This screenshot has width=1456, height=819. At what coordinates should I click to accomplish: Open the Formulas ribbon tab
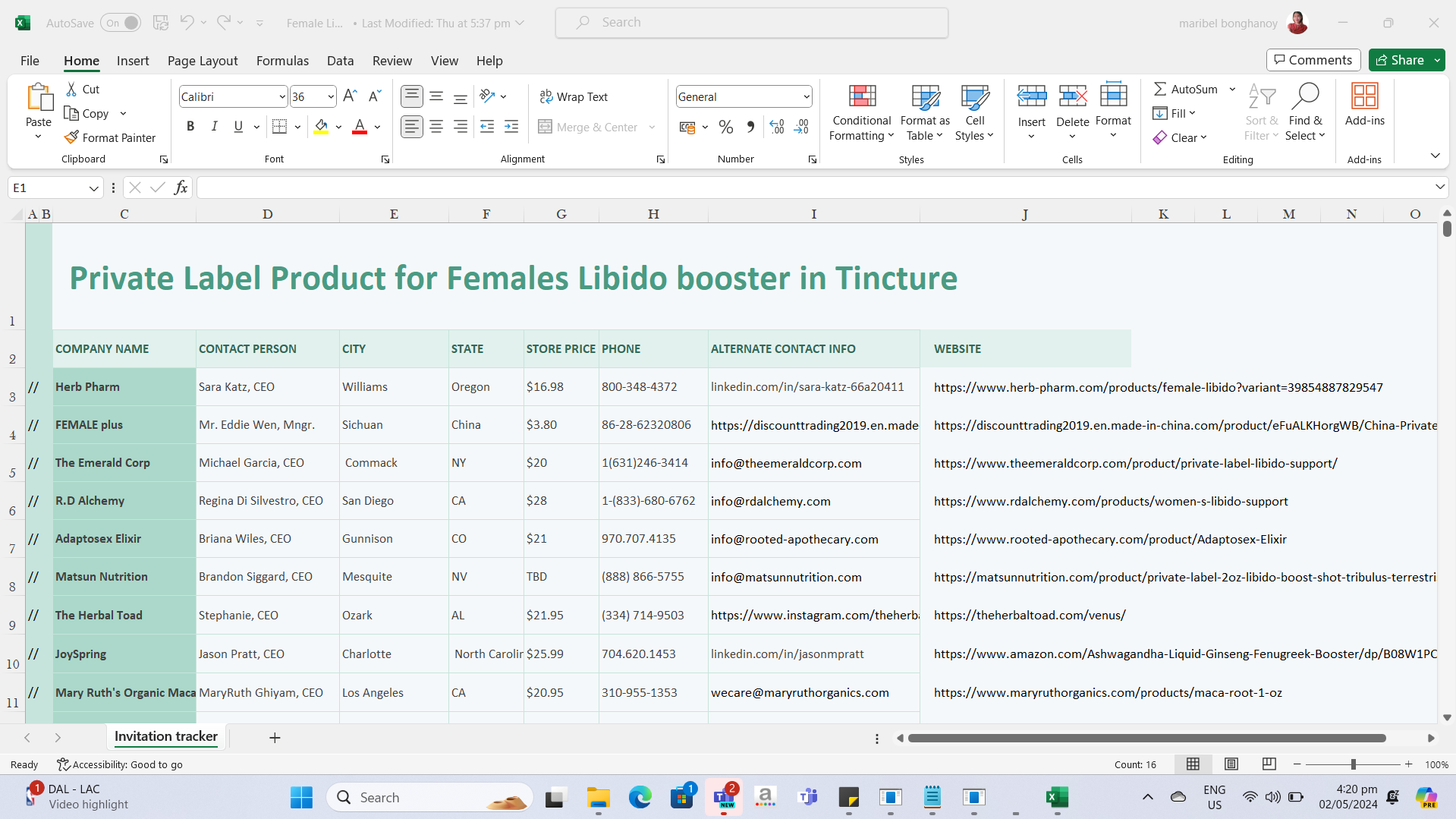point(282,61)
